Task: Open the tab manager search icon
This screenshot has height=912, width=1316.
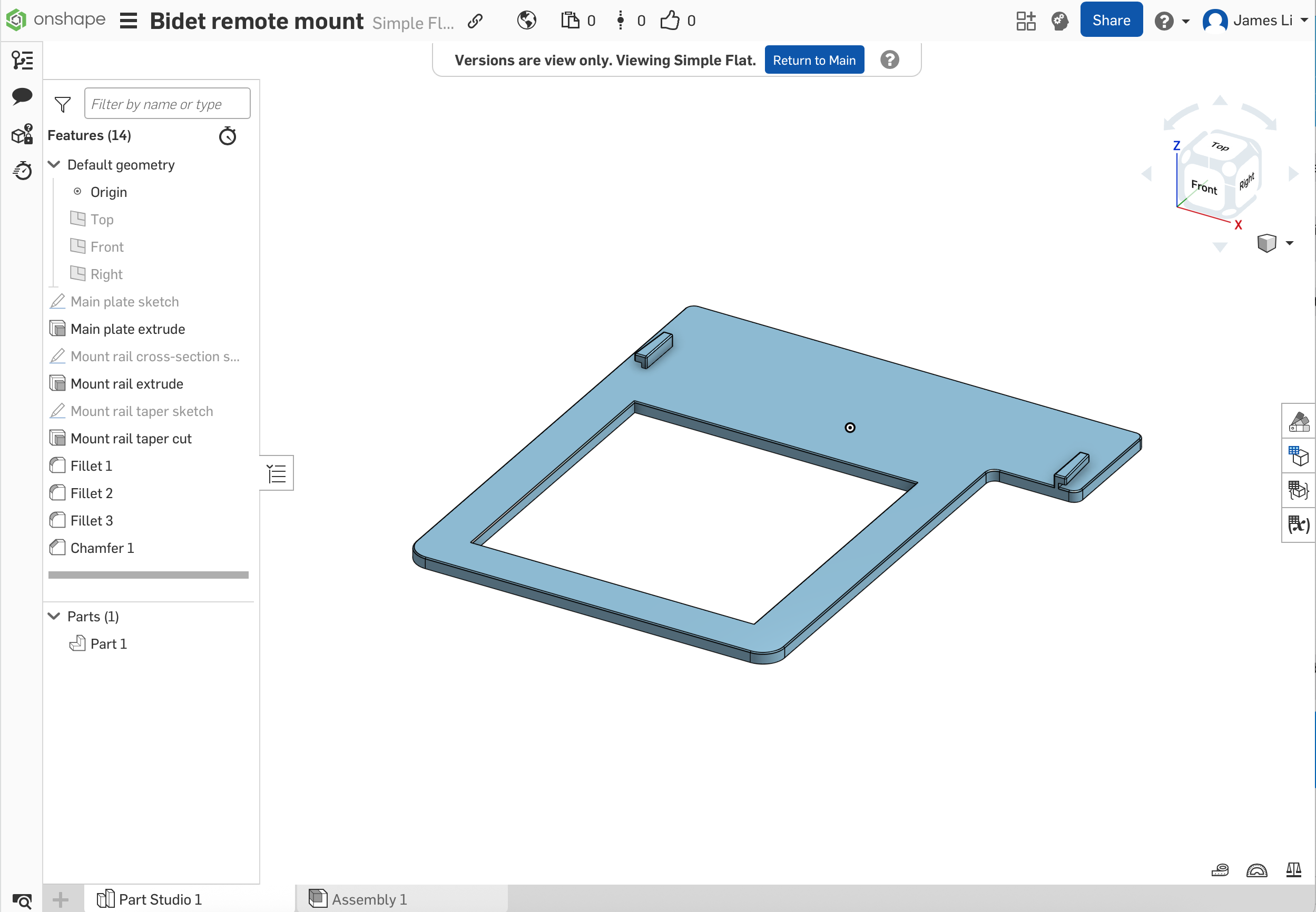Action: pyautogui.click(x=22, y=901)
